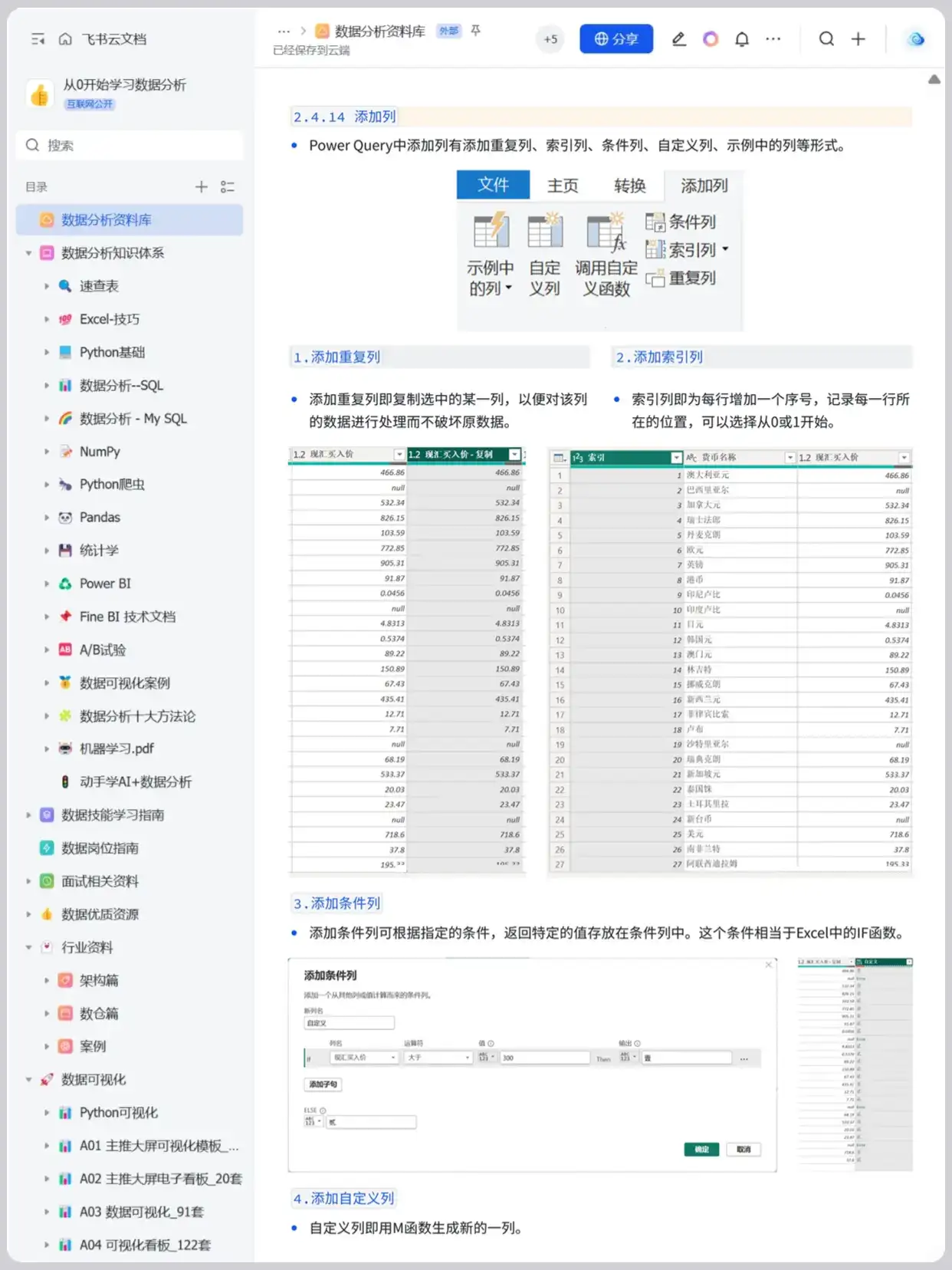Open the 数据分析 - My SQL page
Screen dimensions: 952x1270
coord(133,419)
